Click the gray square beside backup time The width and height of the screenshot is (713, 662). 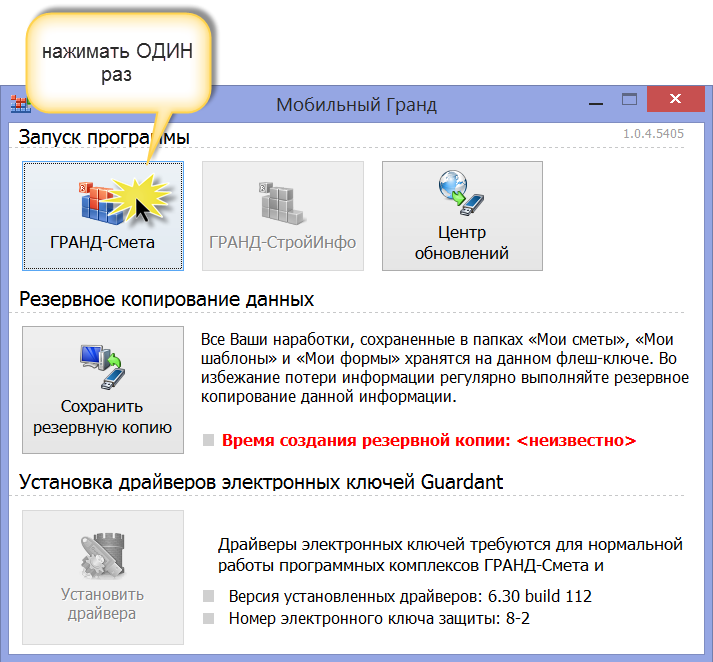(208, 440)
